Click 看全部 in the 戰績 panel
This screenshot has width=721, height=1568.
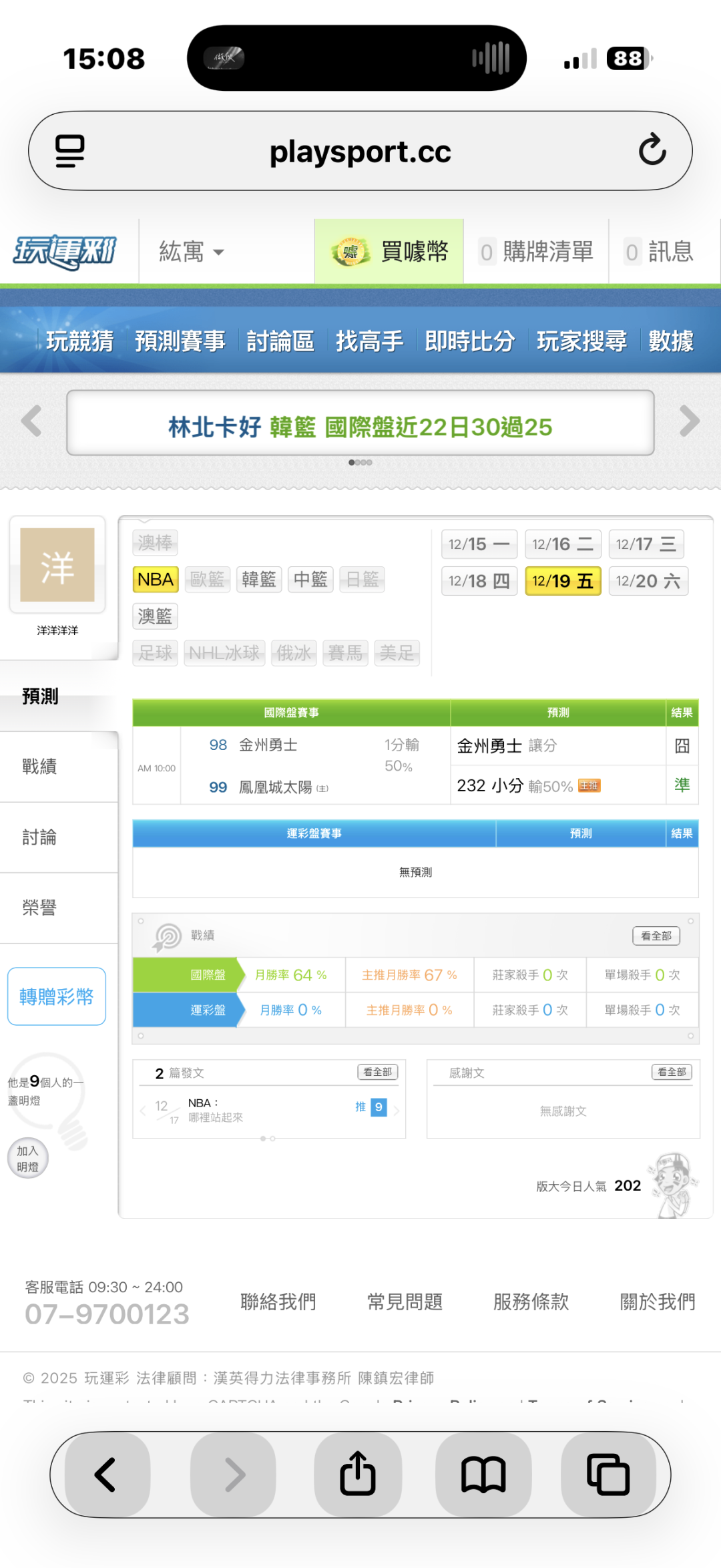(656, 936)
